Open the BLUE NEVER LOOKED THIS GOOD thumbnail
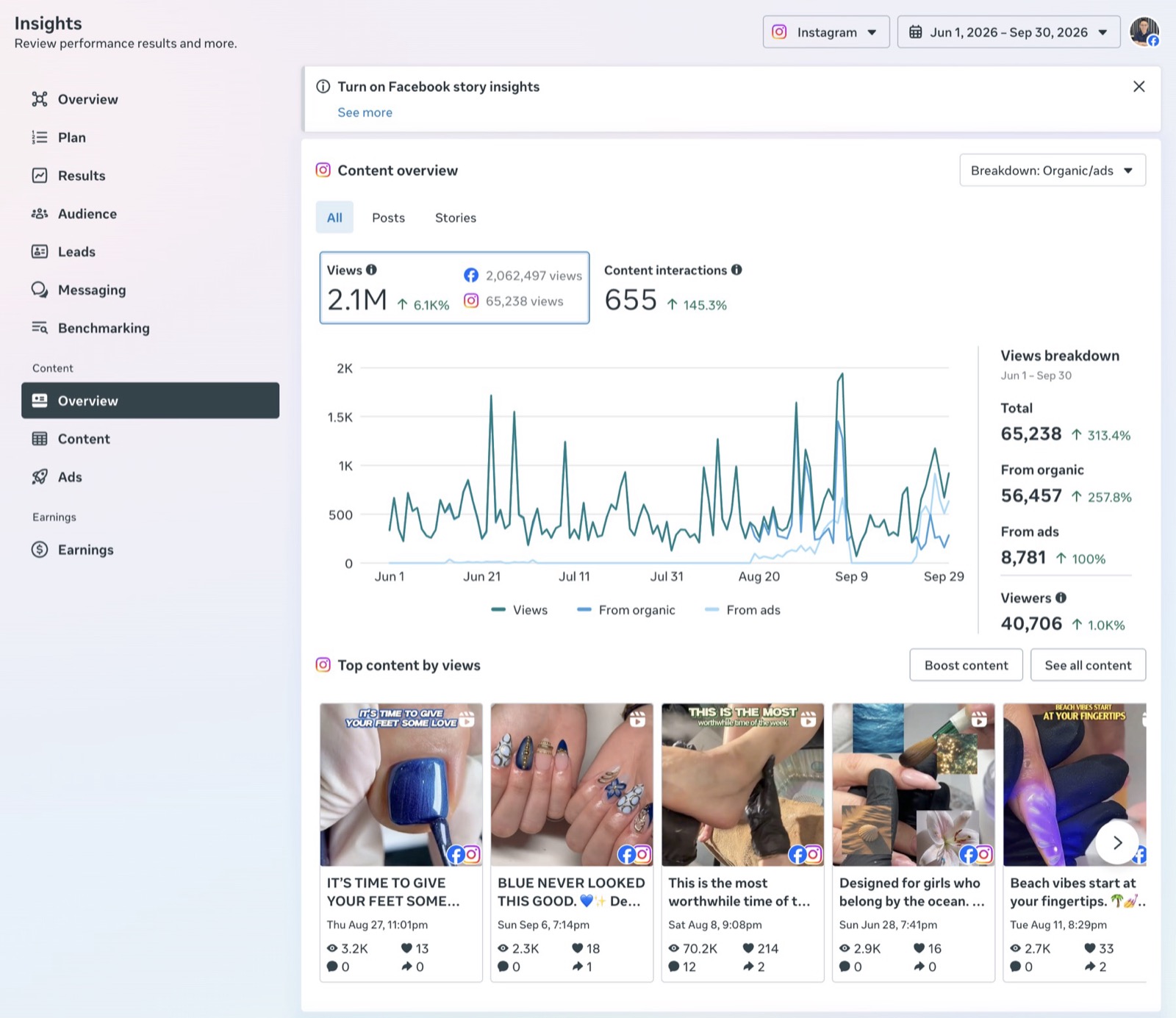 click(572, 785)
